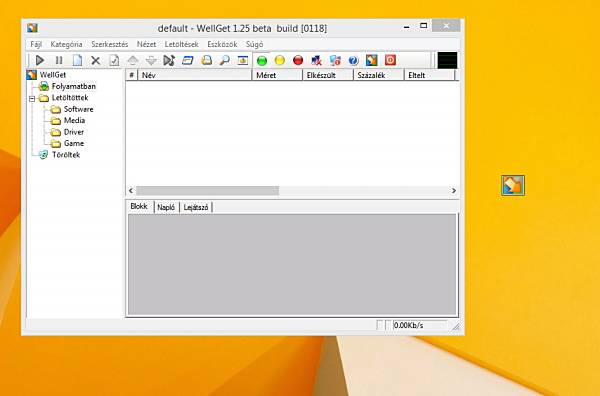The width and height of the screenshot is (600, 396).
Task: Open the Kategória menu
Action: click(x=66, y=44)
